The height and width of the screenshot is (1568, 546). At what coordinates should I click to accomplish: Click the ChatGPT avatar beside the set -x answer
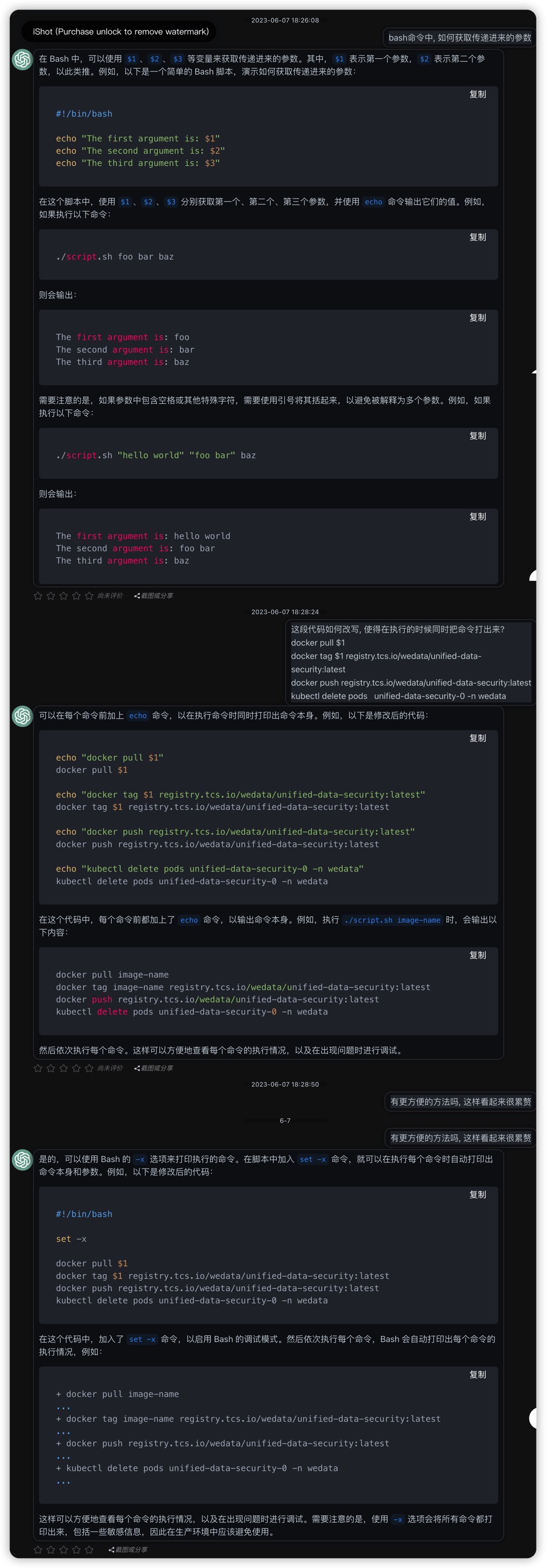coord(22,1159)
